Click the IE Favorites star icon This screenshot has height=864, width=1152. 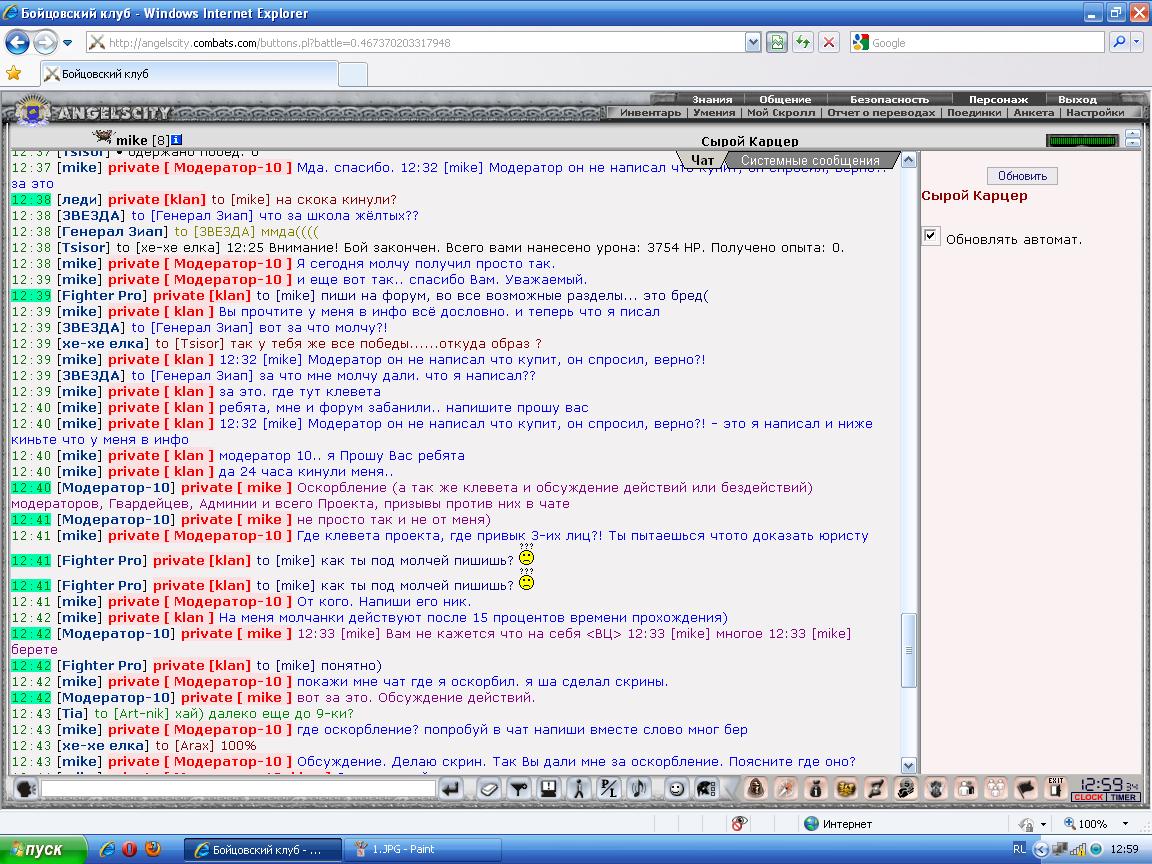(13, 73)
